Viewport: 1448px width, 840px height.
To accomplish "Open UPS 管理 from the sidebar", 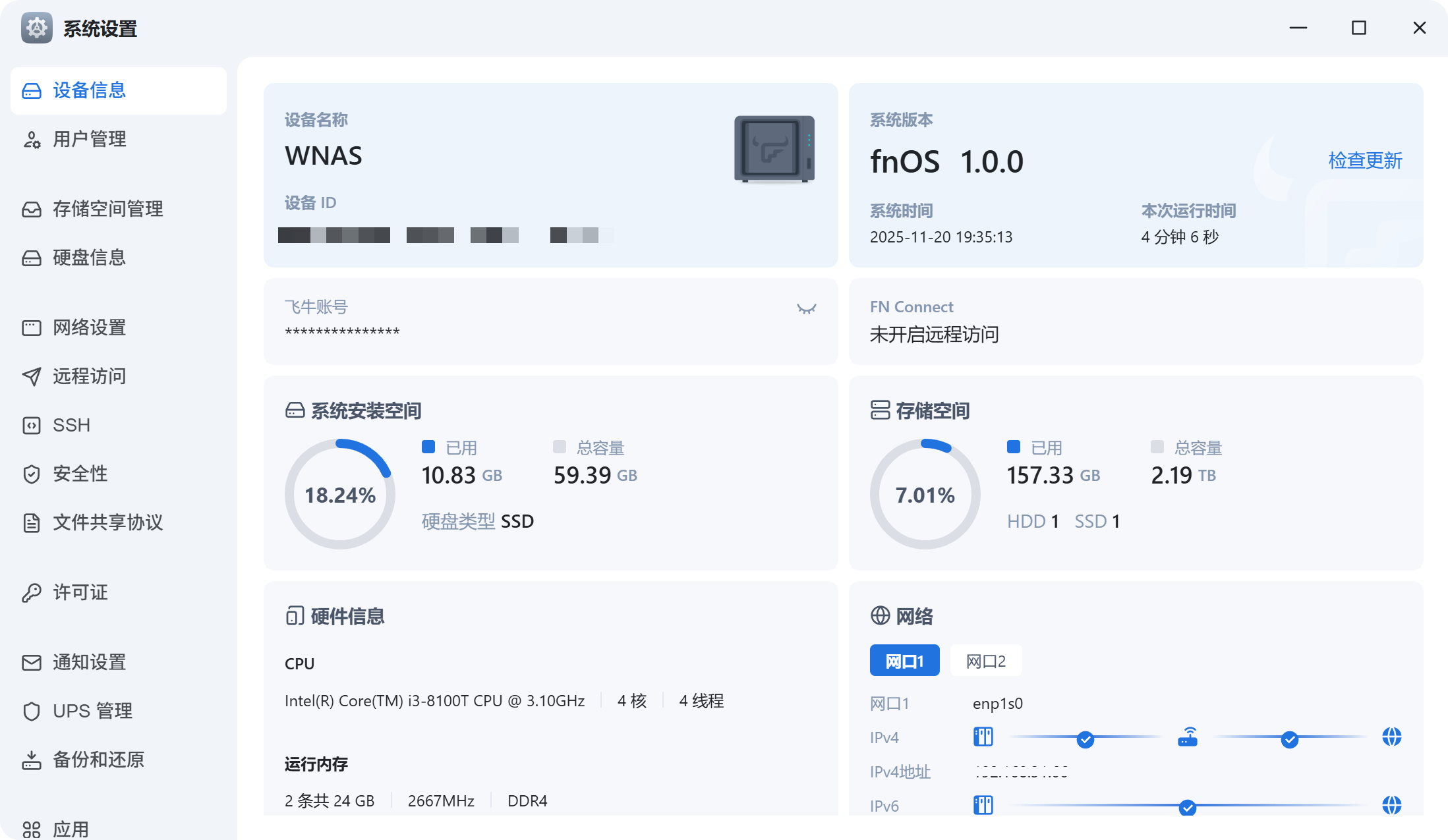I will point(92,711).
